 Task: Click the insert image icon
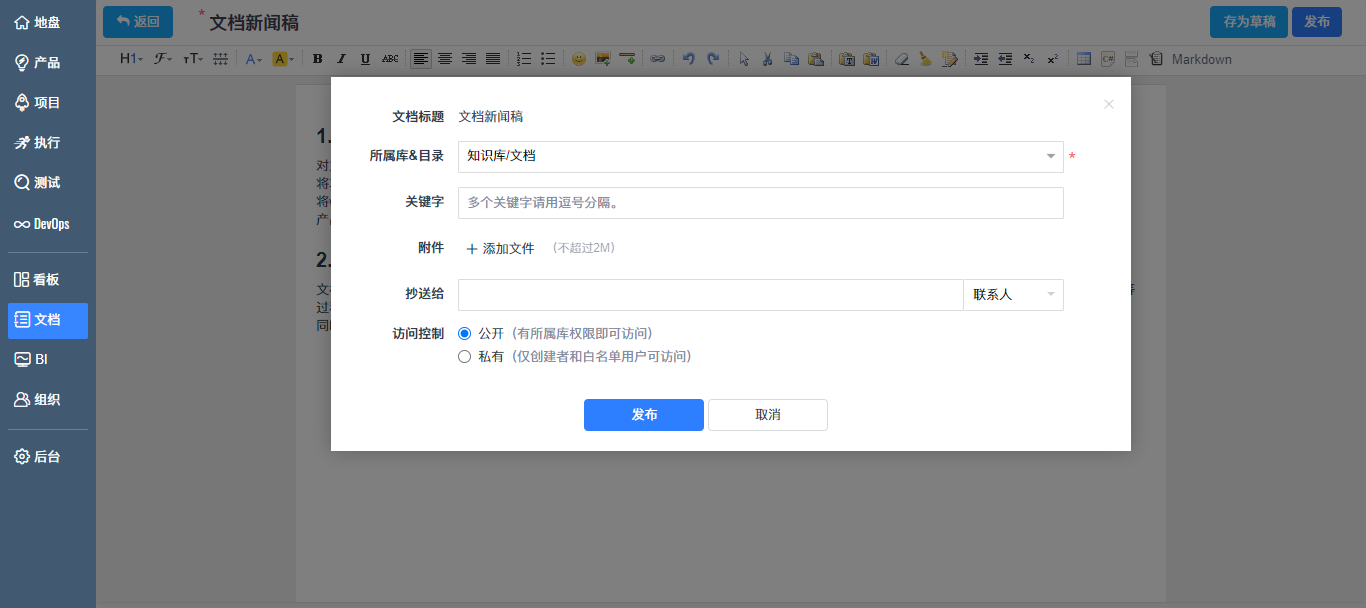click(602, 59)
